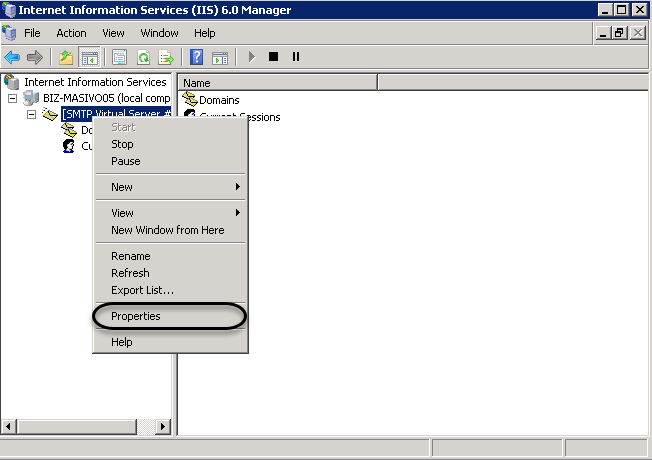Click the Stop item square icon
The width and height of the screenshot is (652, 460).
click(273, 57)
